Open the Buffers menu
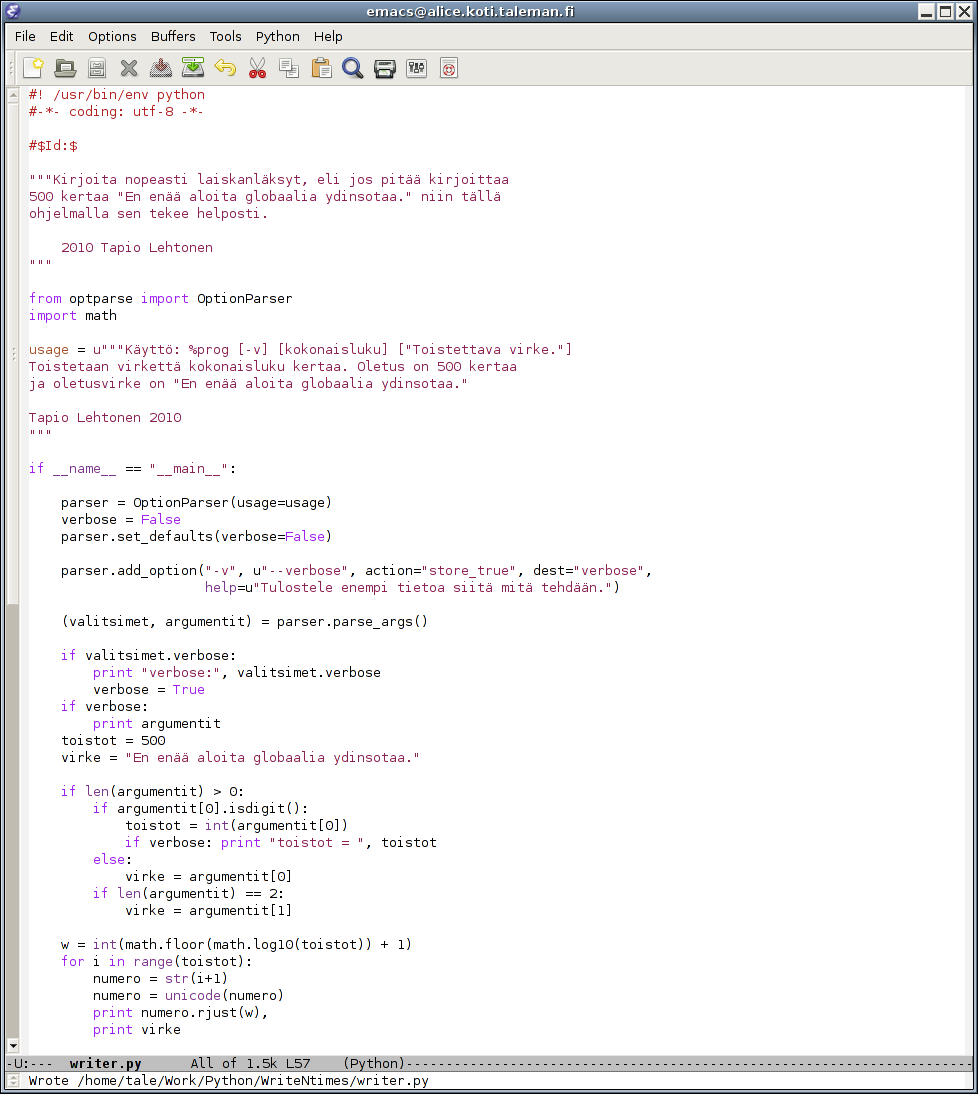 pos(173,36)
